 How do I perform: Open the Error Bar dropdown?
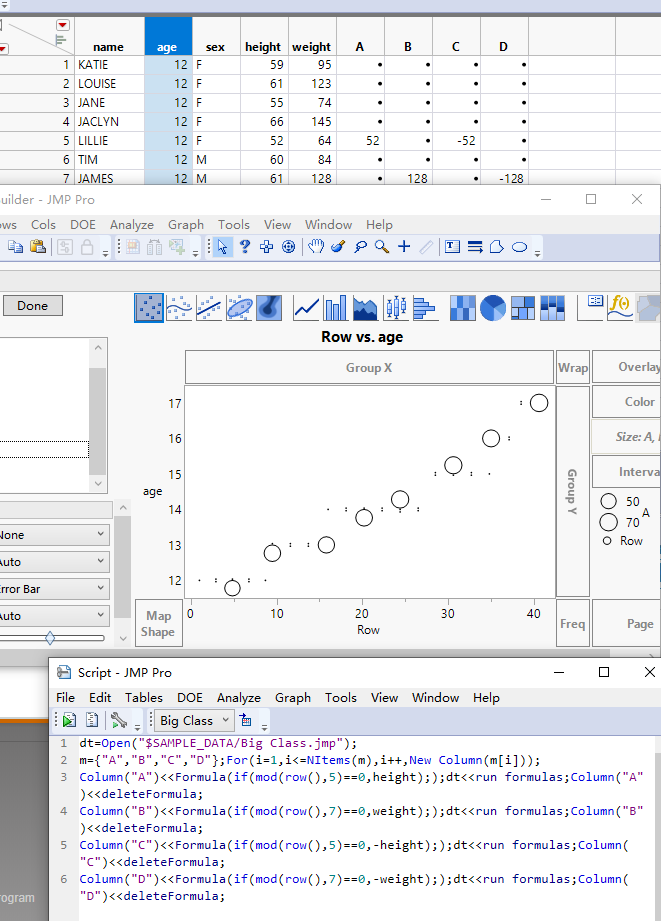click(x=55, y=589)
